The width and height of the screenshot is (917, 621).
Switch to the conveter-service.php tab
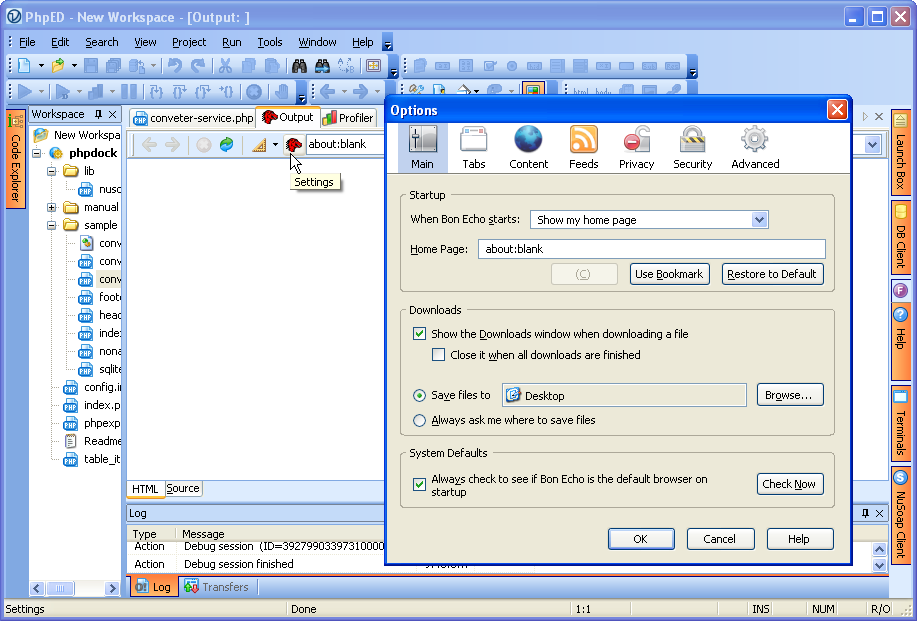coord(194,118)
